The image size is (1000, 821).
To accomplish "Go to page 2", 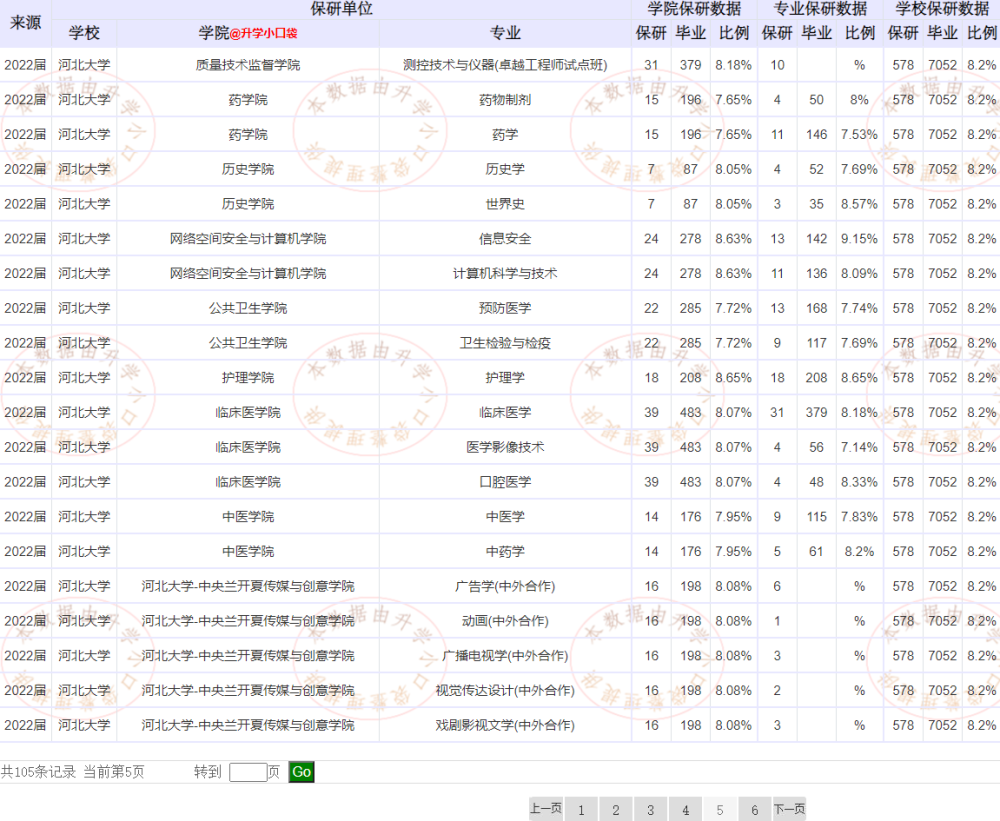I will coord(615,810).
